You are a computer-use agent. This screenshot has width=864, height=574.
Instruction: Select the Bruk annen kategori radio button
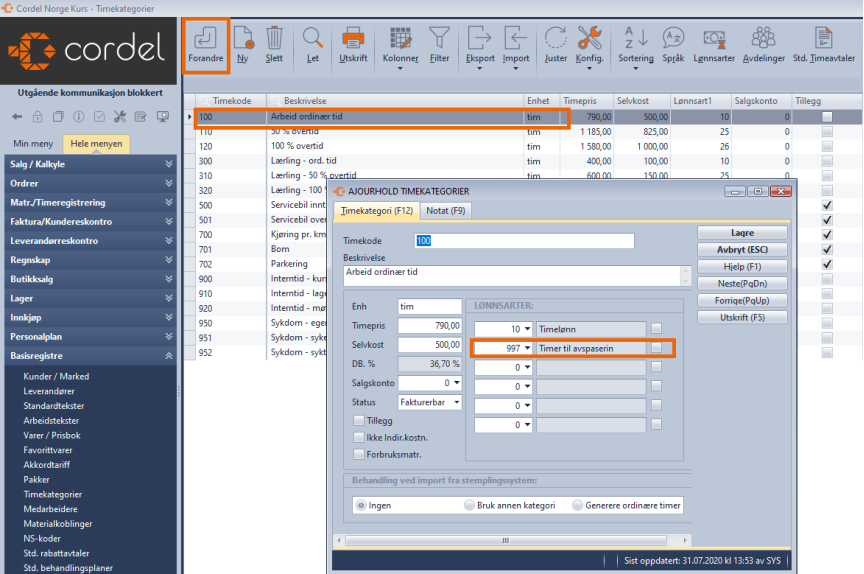pyautogui.click(x=469, y=505)
